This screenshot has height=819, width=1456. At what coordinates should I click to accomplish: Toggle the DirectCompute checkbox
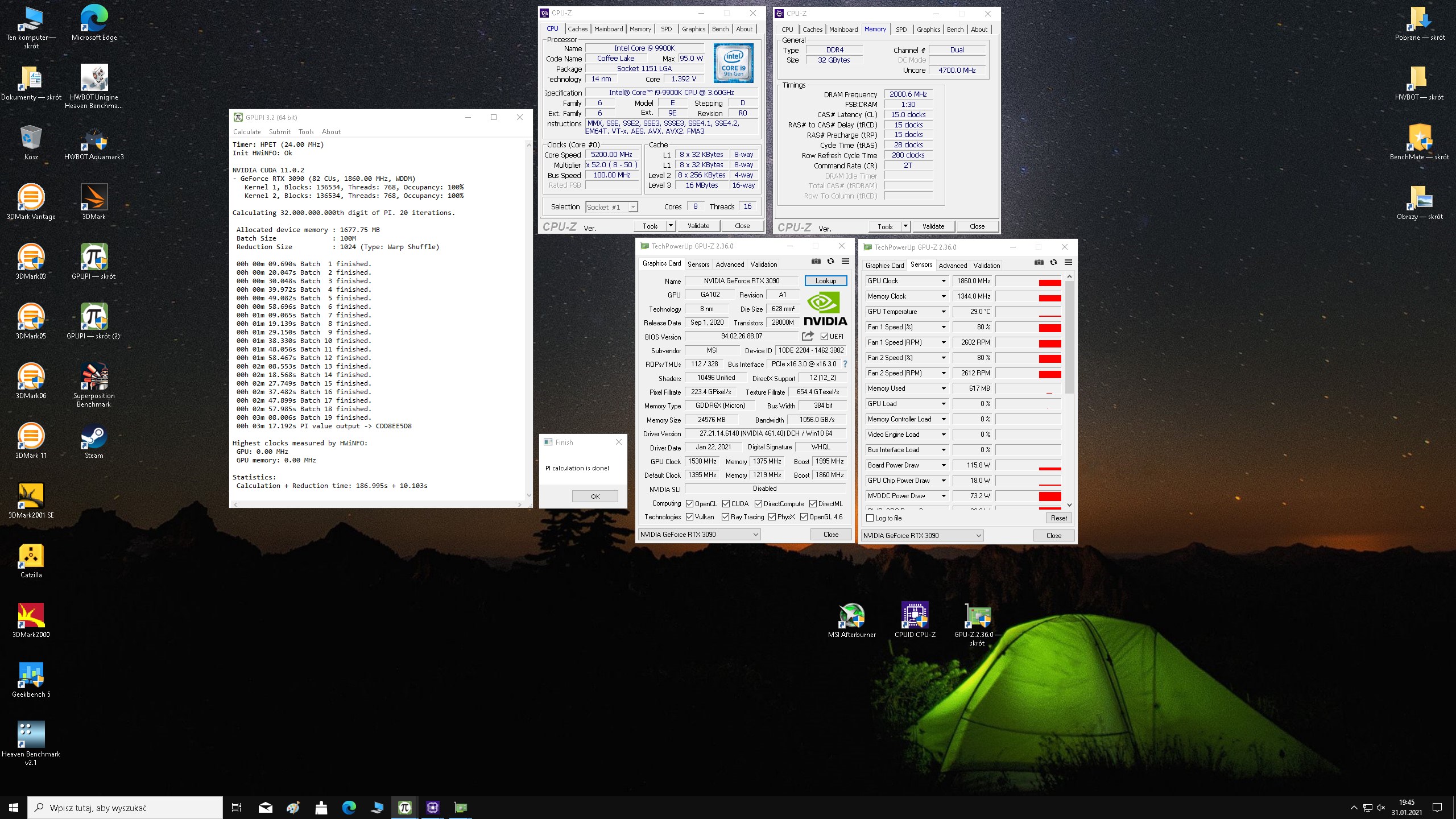(758, 503)
